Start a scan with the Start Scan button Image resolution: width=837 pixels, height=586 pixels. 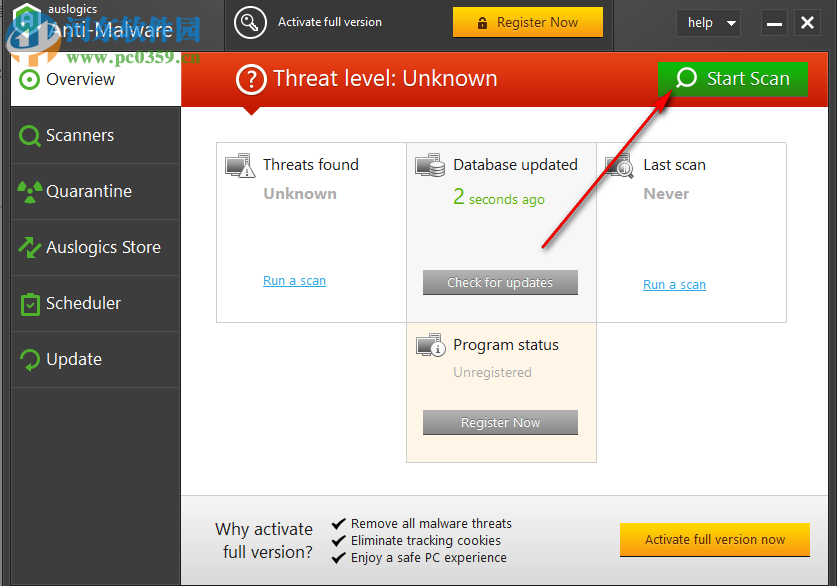(732, 79)
